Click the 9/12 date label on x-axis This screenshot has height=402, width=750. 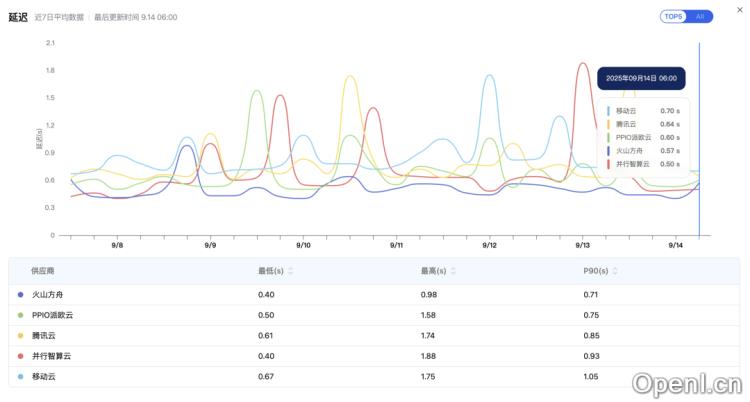click(489, 246)
